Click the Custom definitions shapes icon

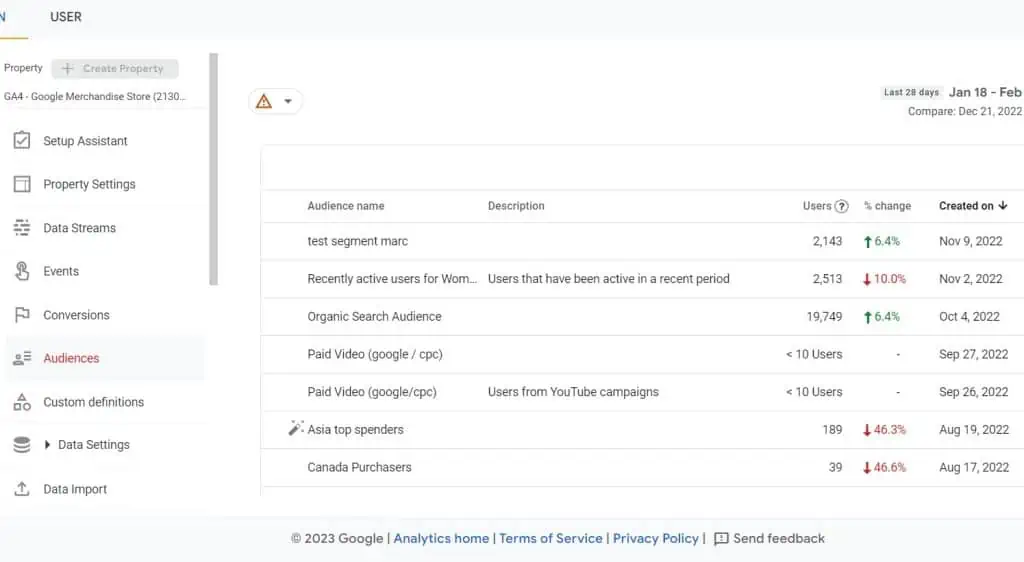22,401
